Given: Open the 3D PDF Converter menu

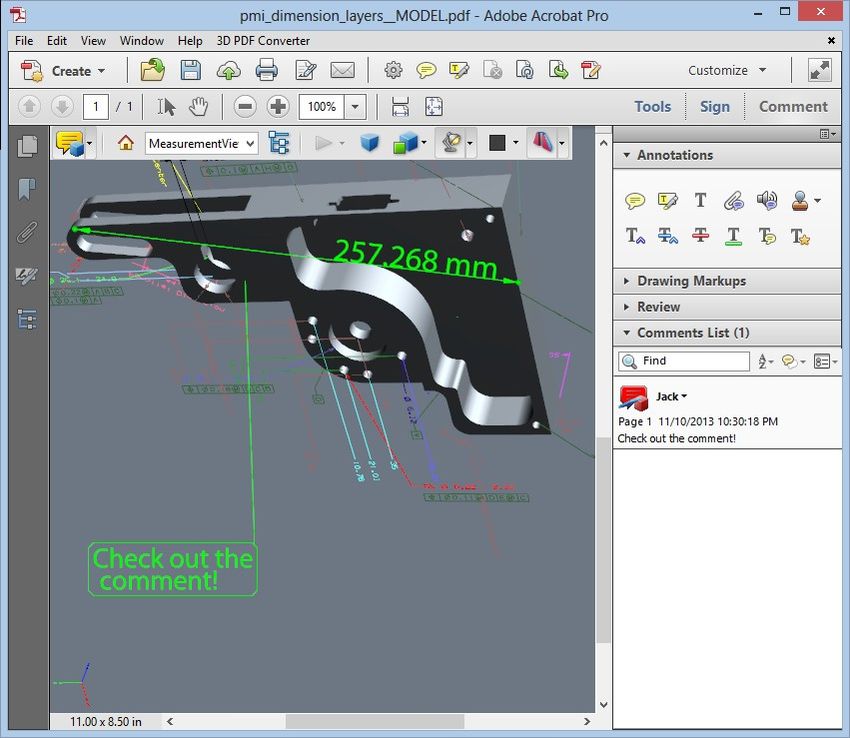Looking at the screenshot, I should (x=263, y=41).
